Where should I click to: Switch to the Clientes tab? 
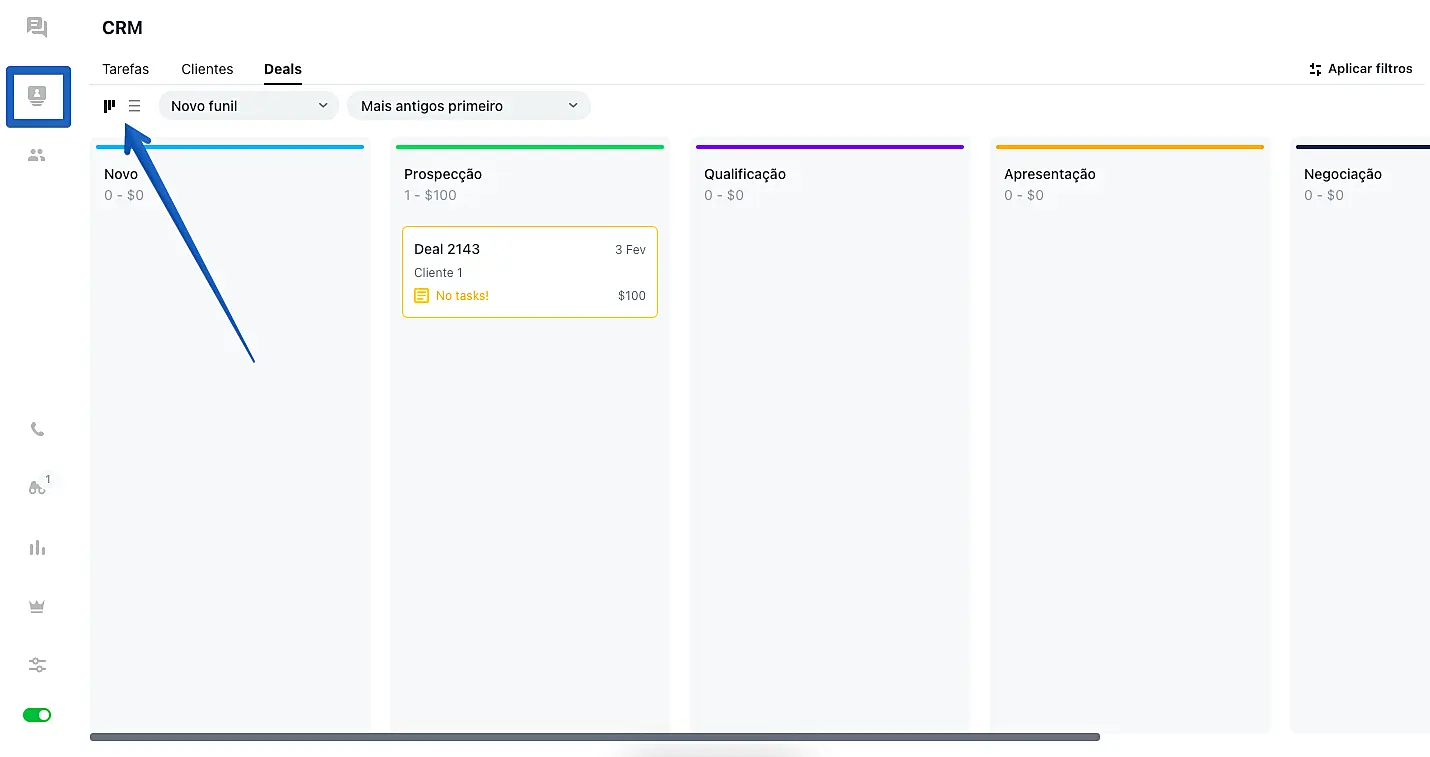207,69
